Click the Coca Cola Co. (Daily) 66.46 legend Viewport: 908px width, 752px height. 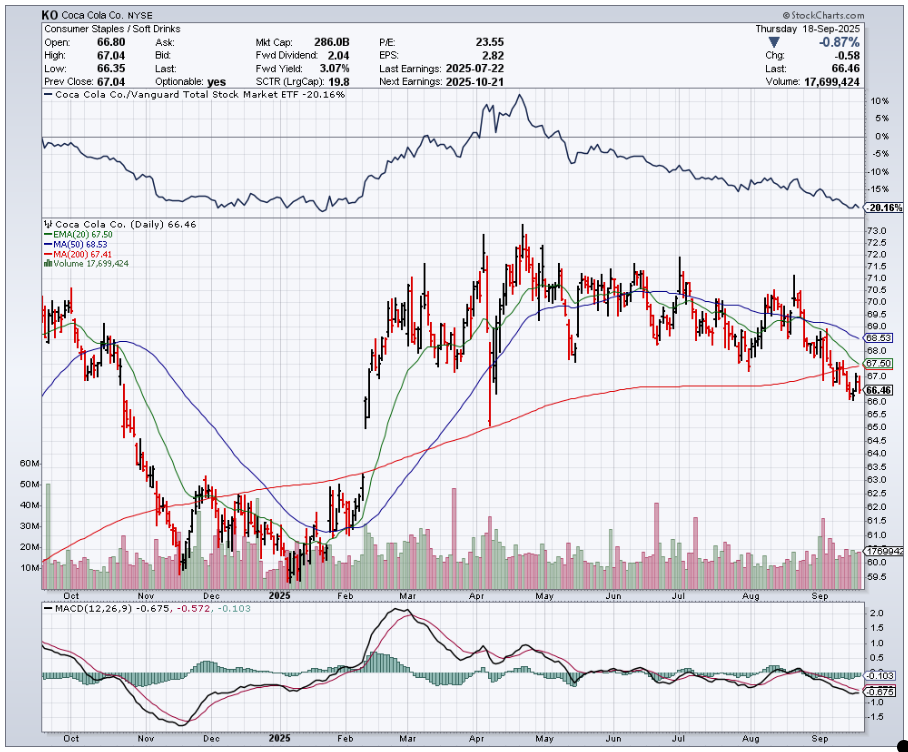point(120,224)
